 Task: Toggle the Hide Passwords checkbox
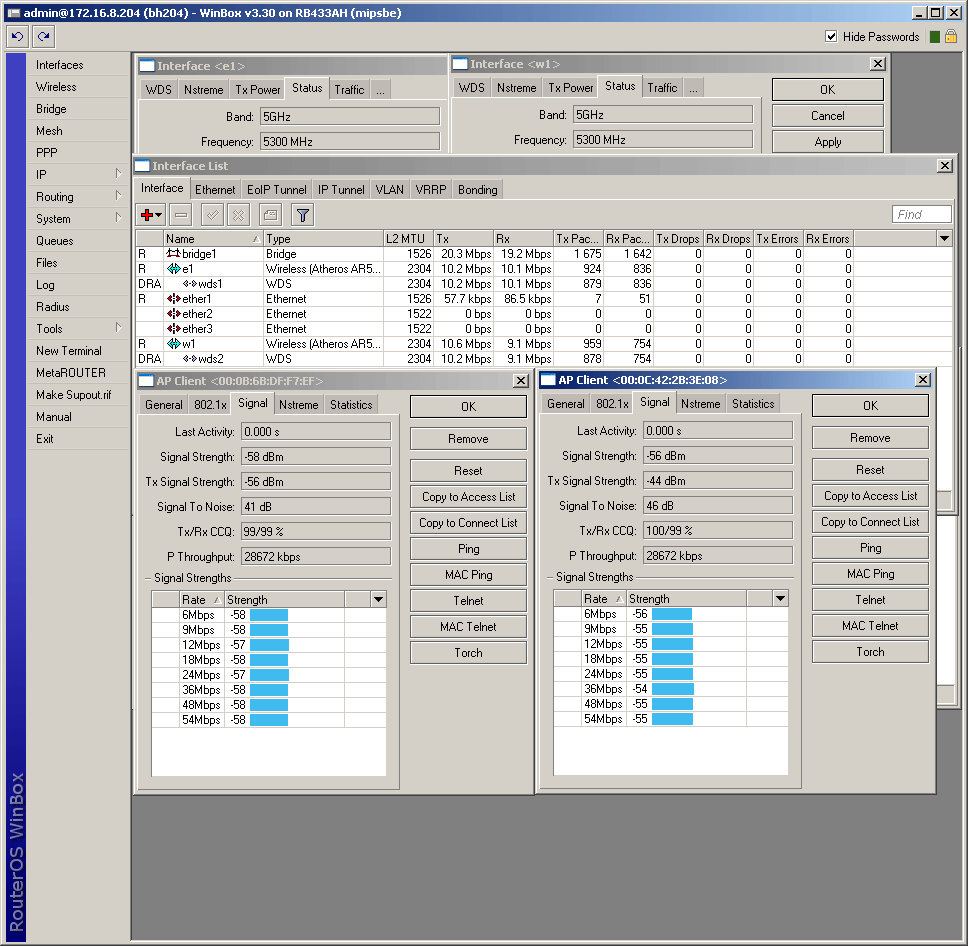click(831, 37)
